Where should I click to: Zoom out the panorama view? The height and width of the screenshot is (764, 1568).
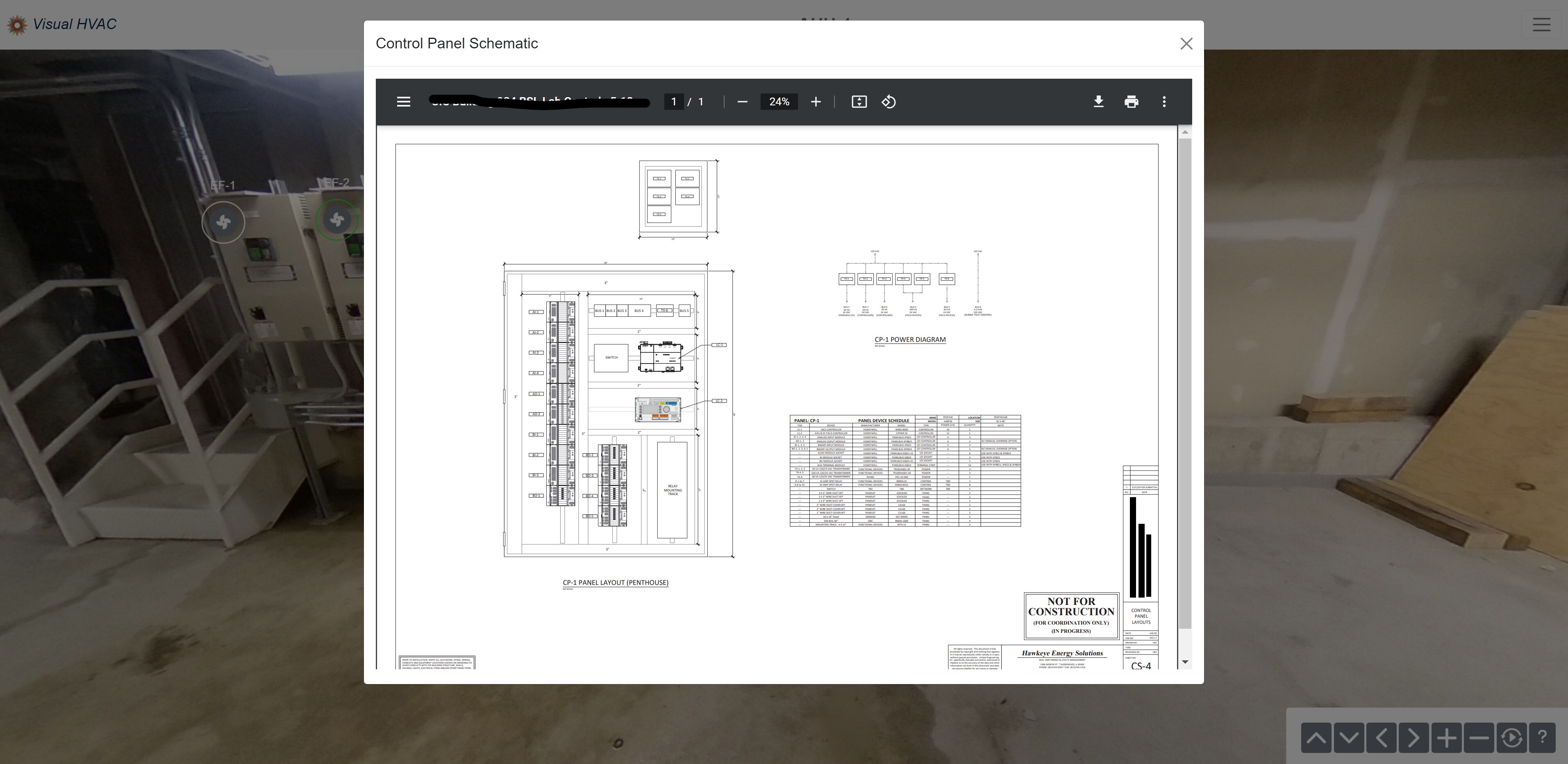tap(1479, 738)
